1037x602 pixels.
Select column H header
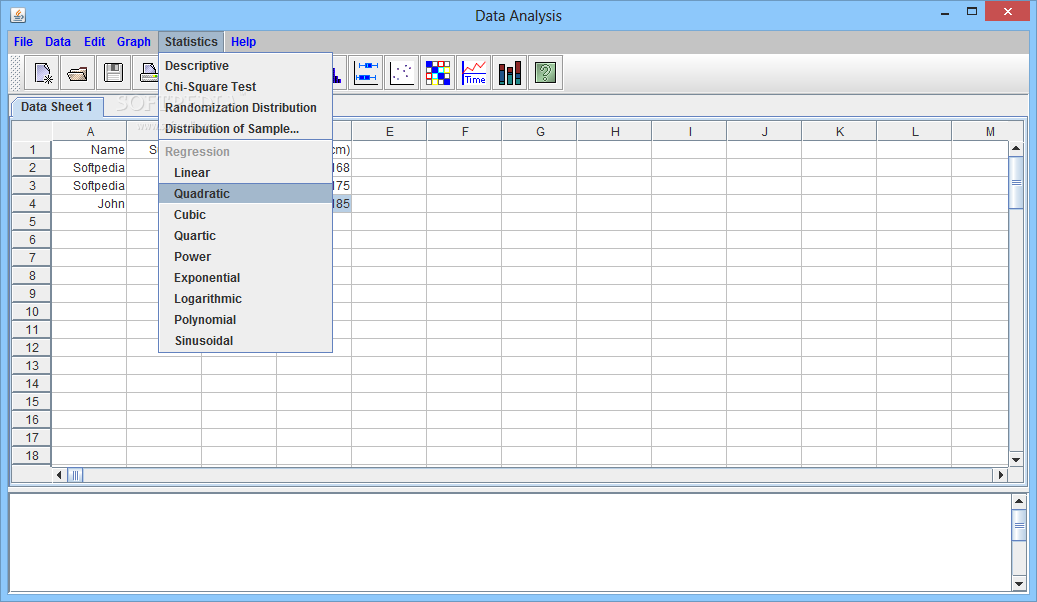point(614,132)
